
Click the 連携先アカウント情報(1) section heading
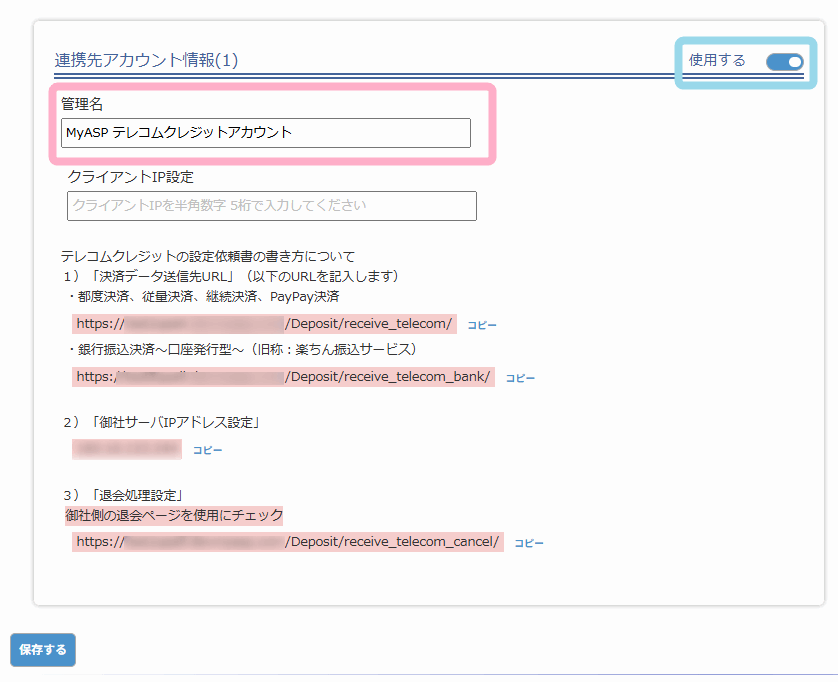click(146, 61)
